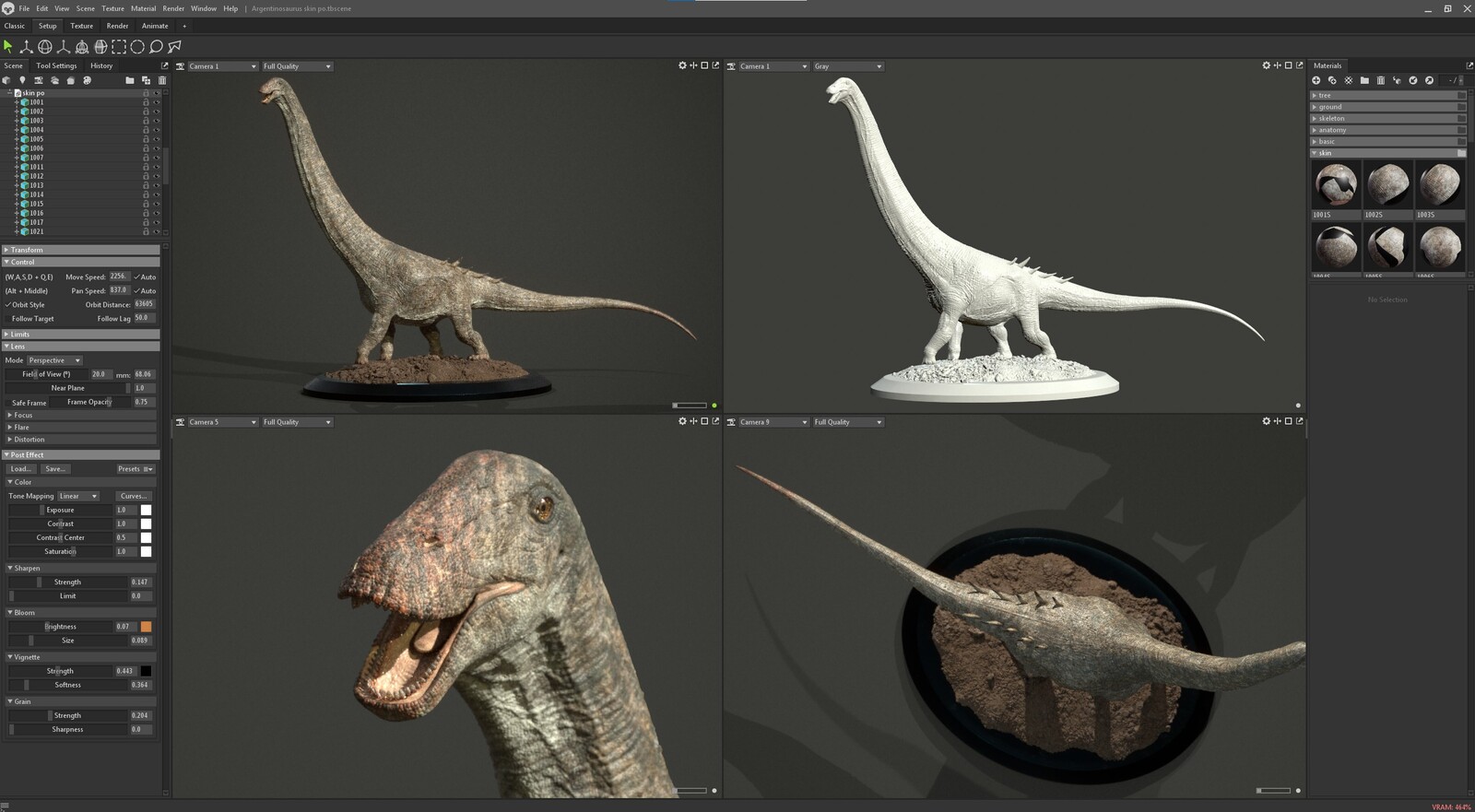Pick the lasso selection tool
This screenshot has width=1475, height=812.
pos(156,46)
